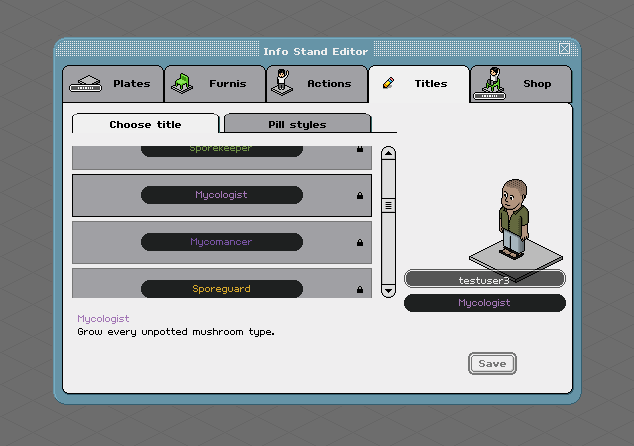Click the pencil icon on Titles tab

(x=388, y=83)
